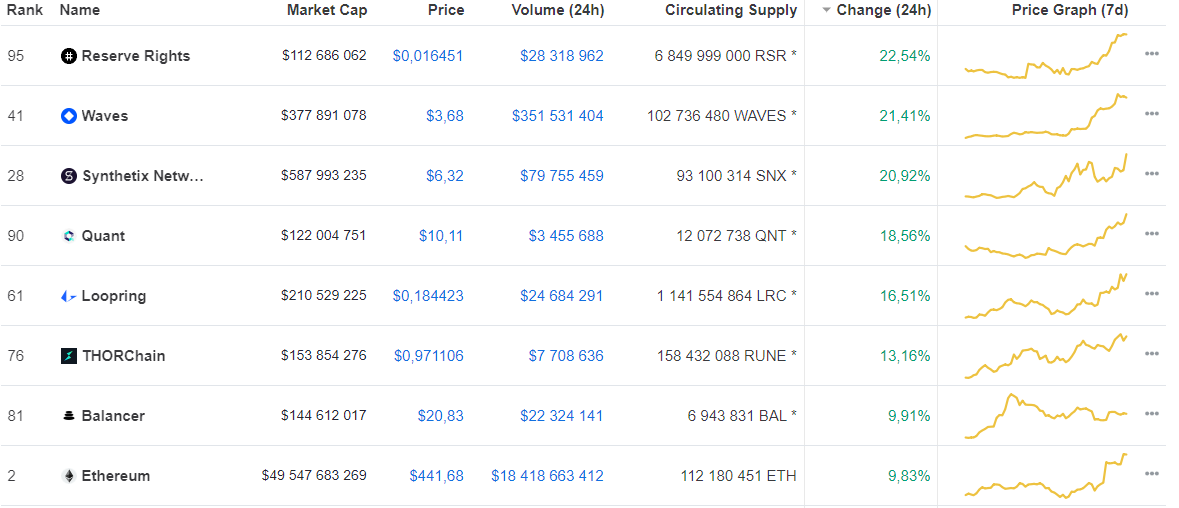The width and height of the screenshot is (1179, 508).
Task: Sort by the Rank column header
Action: coord(25,11)
